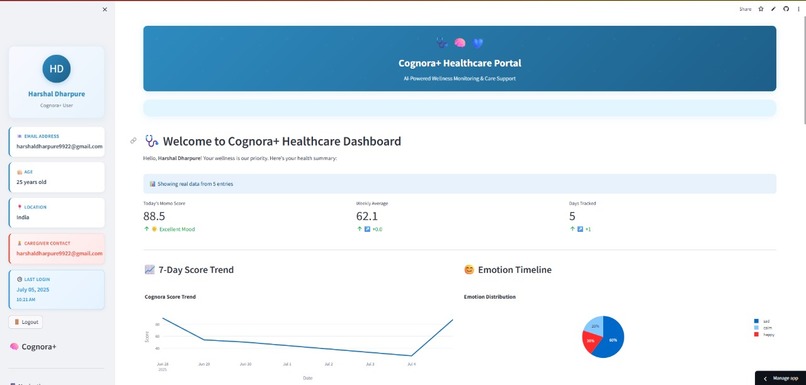Click the envelope icon beside Email Address

[20, 136]
